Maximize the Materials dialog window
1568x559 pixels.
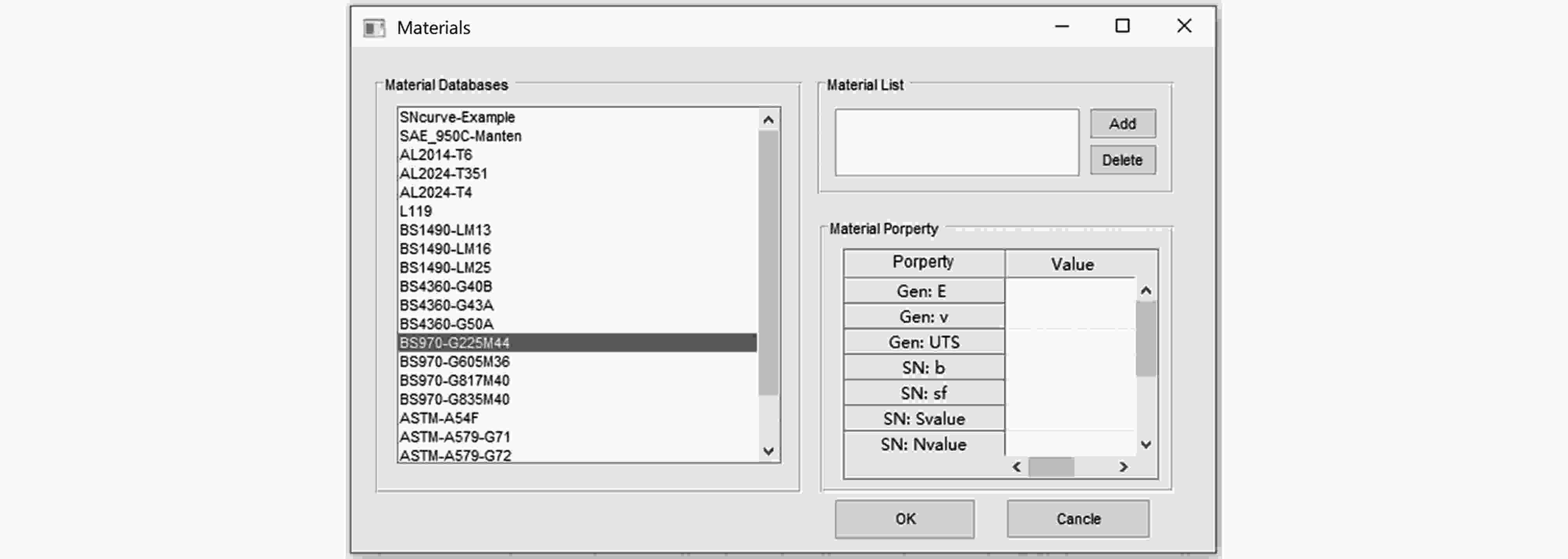pyautogui.click(x=1123, y=26)
